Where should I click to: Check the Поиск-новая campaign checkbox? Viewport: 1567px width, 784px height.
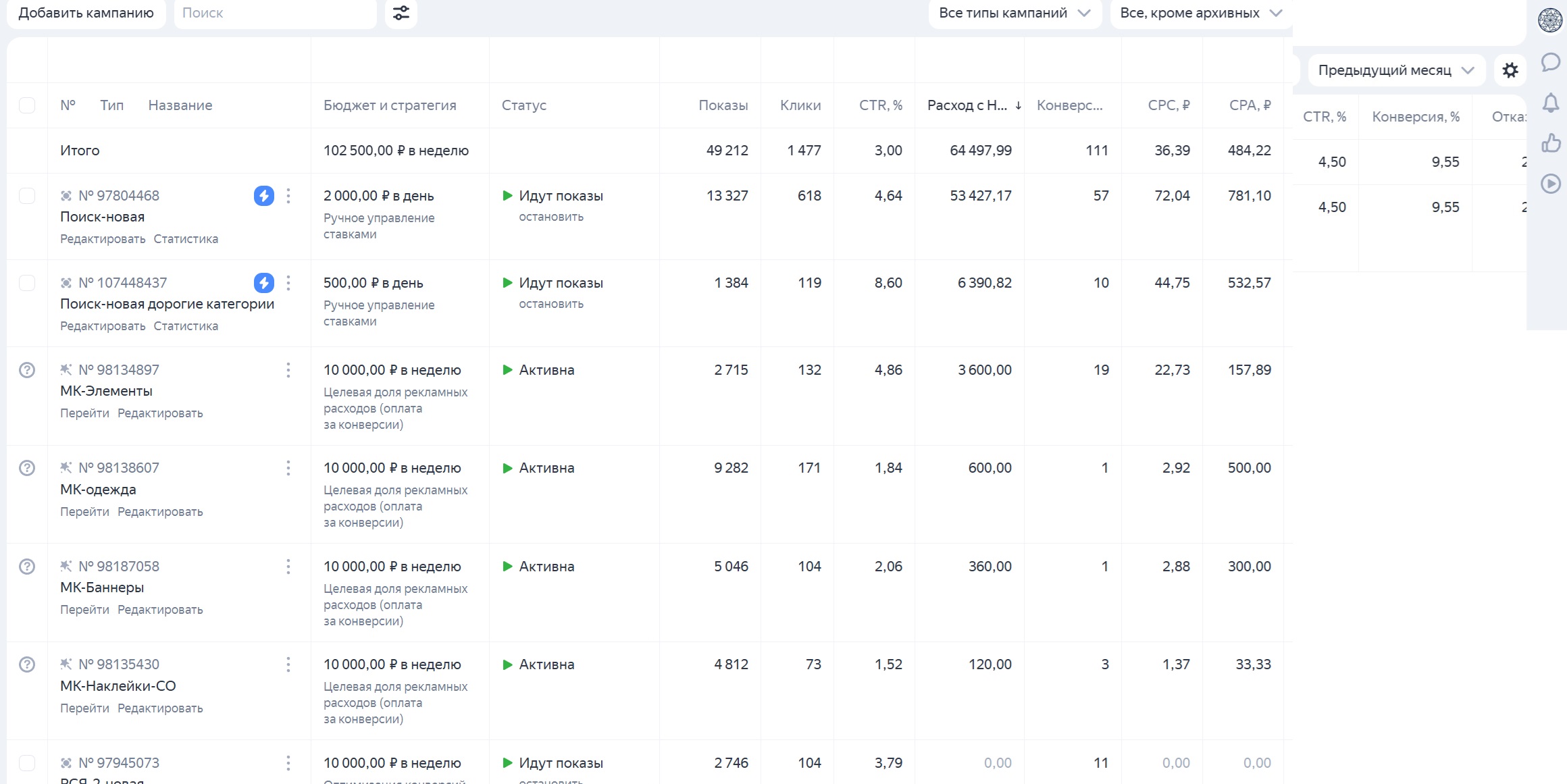[x=27, y=196]
